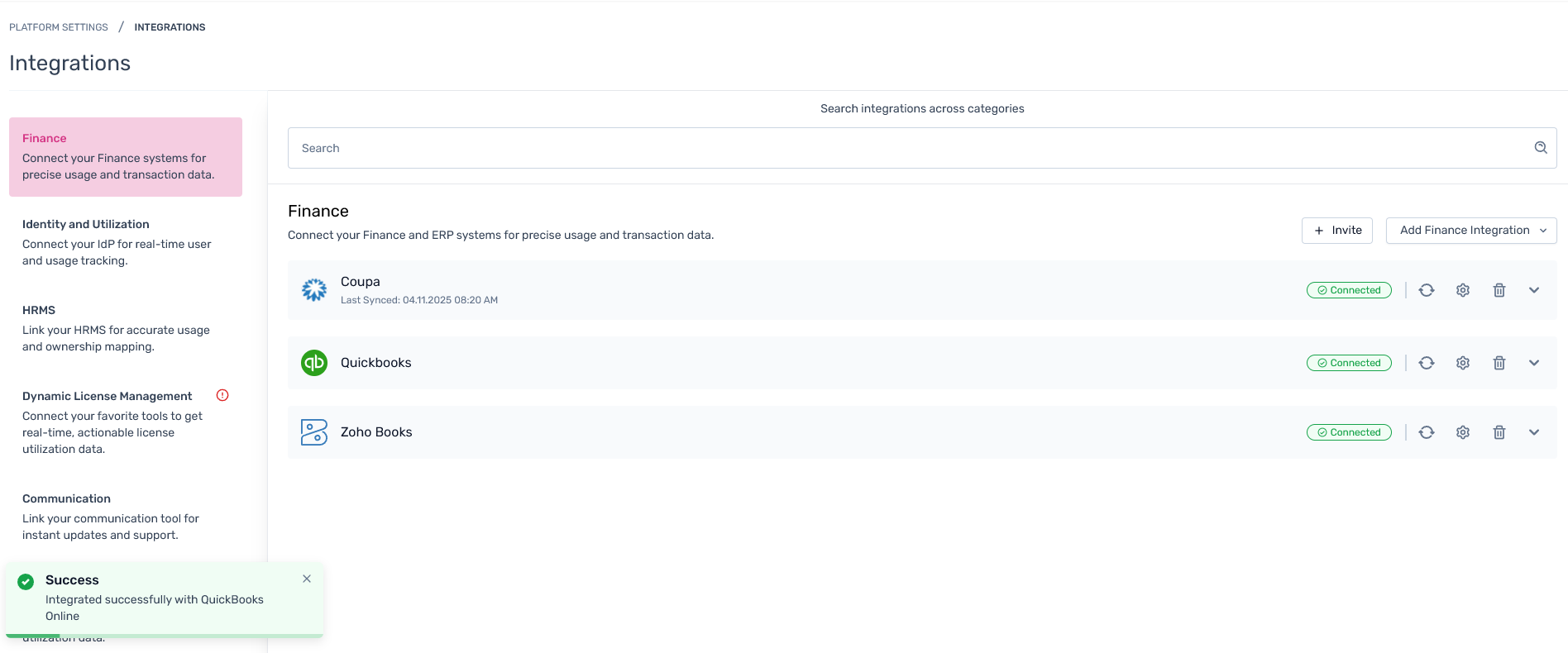Delete the Quickbooks integration
The image size is (1568, 653).
coord(1499,363)
